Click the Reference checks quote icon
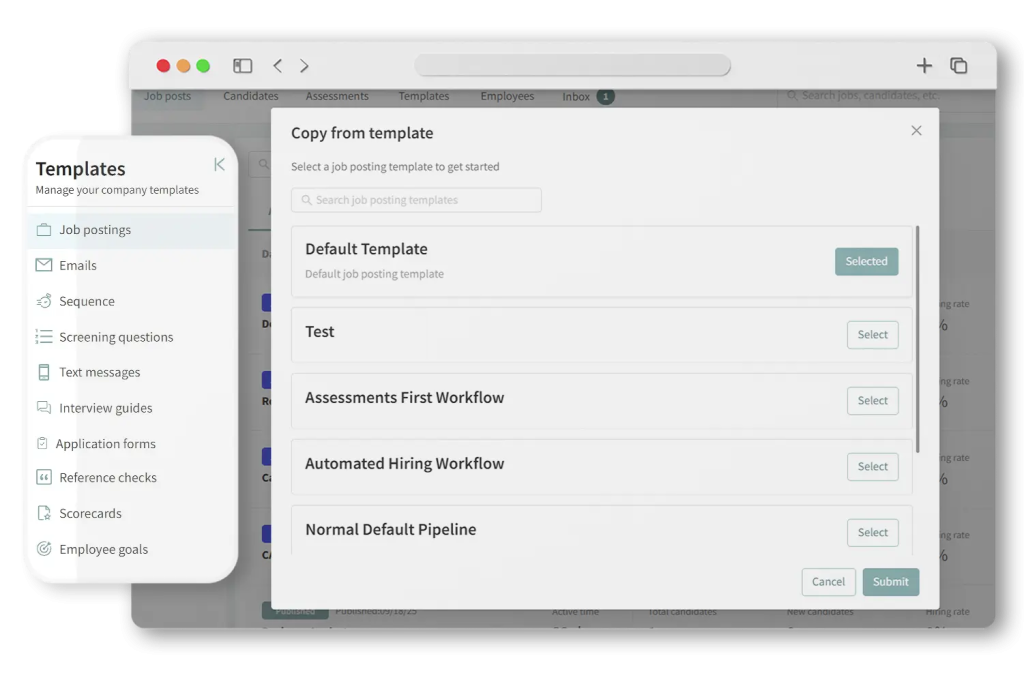This screenshot has width=1024, height=682. pyautogui.click(x=44, y=478)
